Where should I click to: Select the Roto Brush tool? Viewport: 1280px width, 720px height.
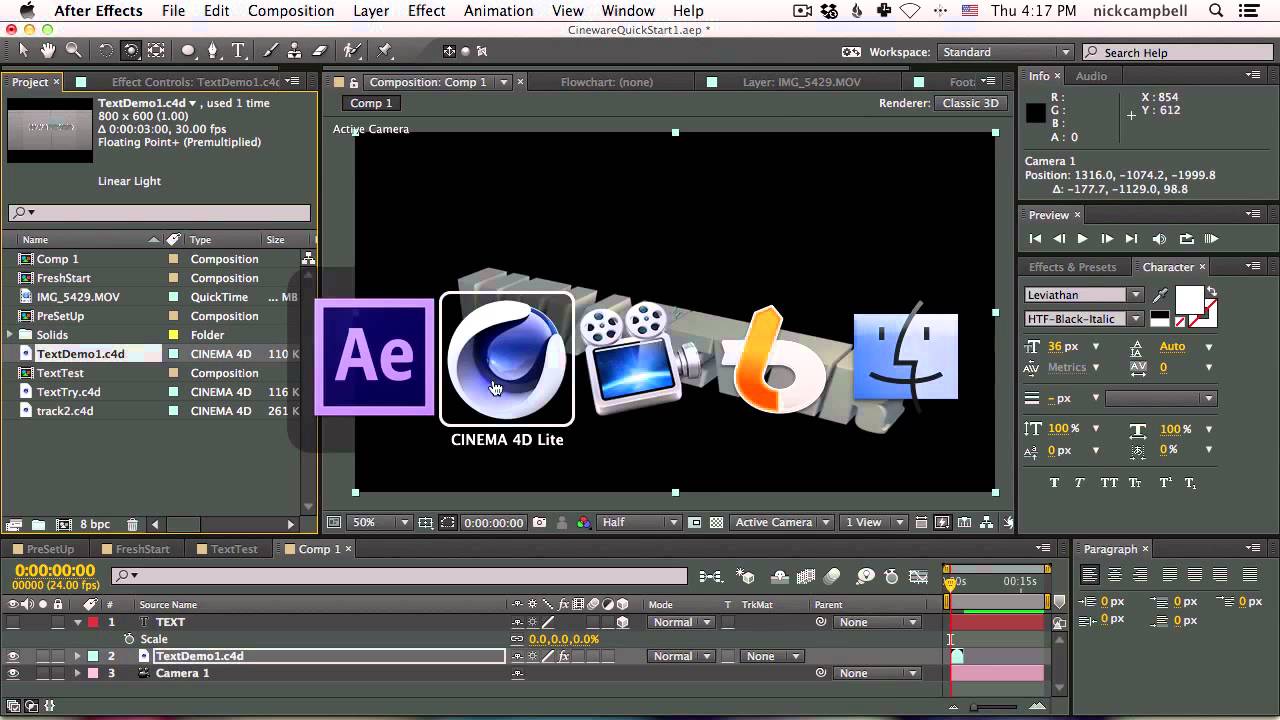(352, 50)
